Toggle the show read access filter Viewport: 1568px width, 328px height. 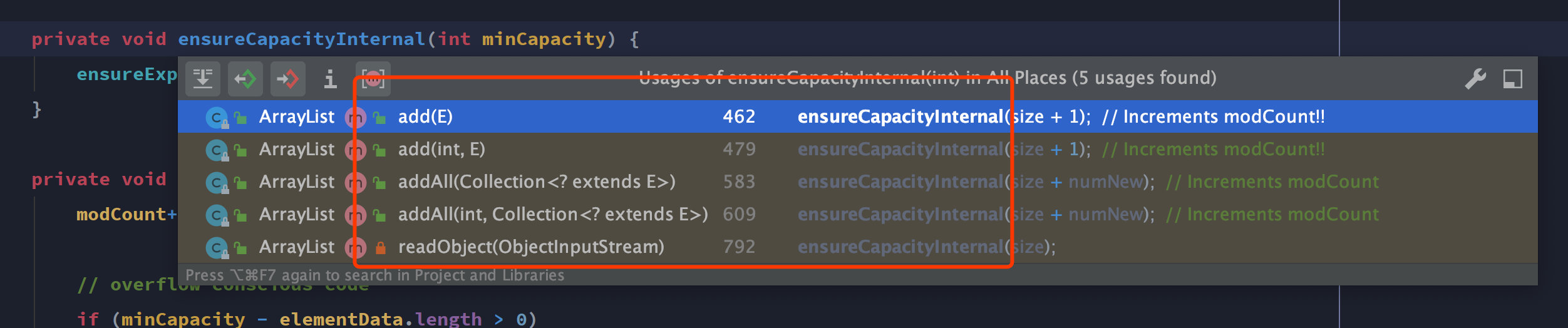(245, 79)
